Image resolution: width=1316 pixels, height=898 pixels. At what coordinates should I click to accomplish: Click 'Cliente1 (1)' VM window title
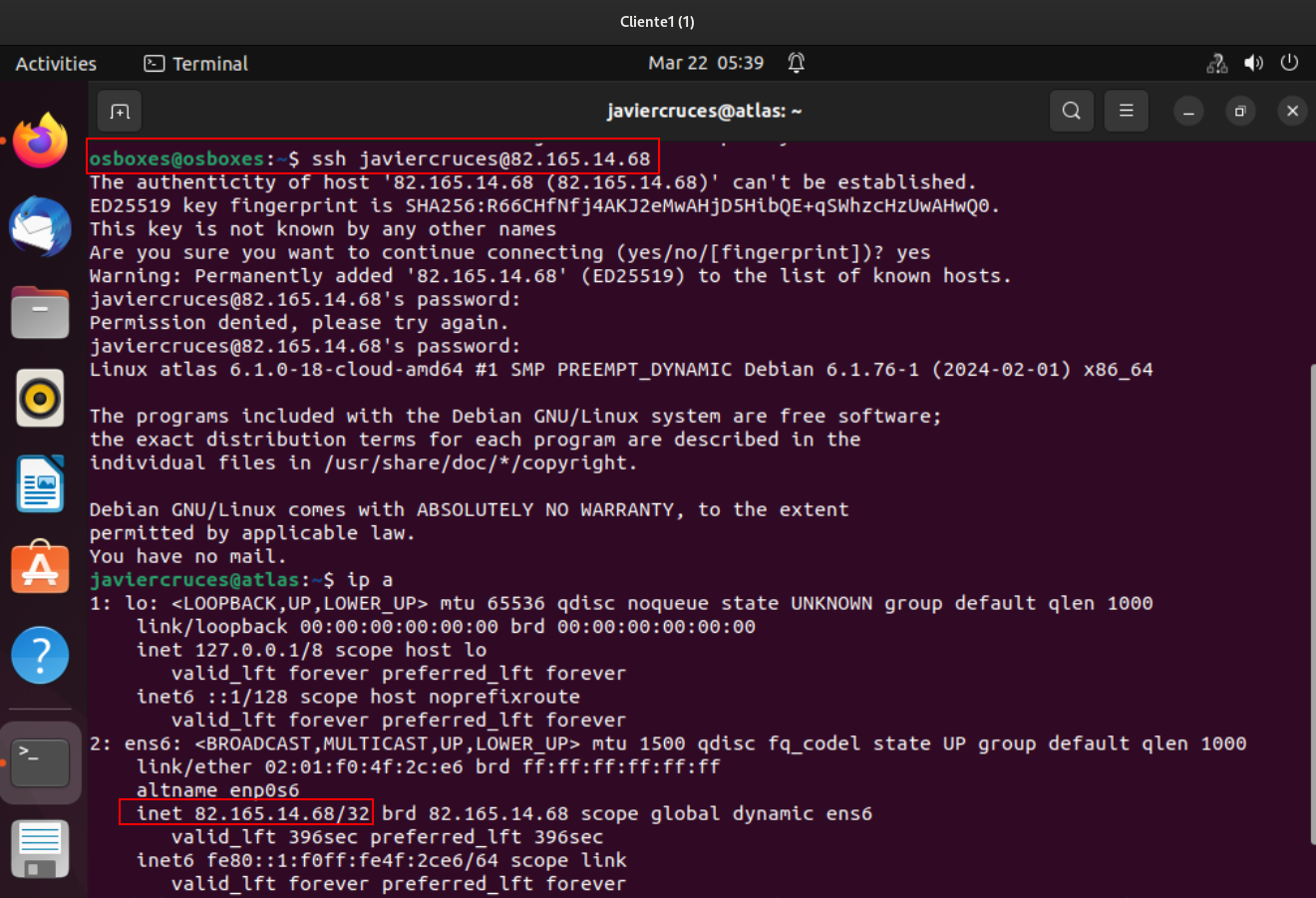pos(657,21)
